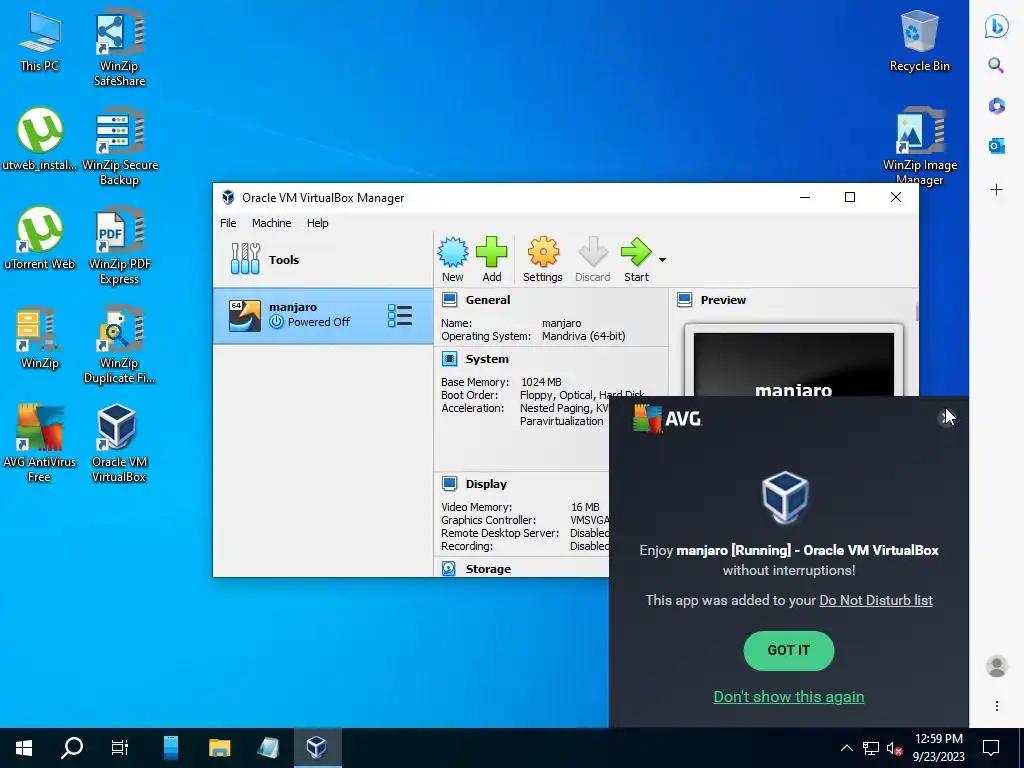Open the Help menu in VirtualBox Manager
This screenshot has width=1024, height=768.
[x=317, y=223]
